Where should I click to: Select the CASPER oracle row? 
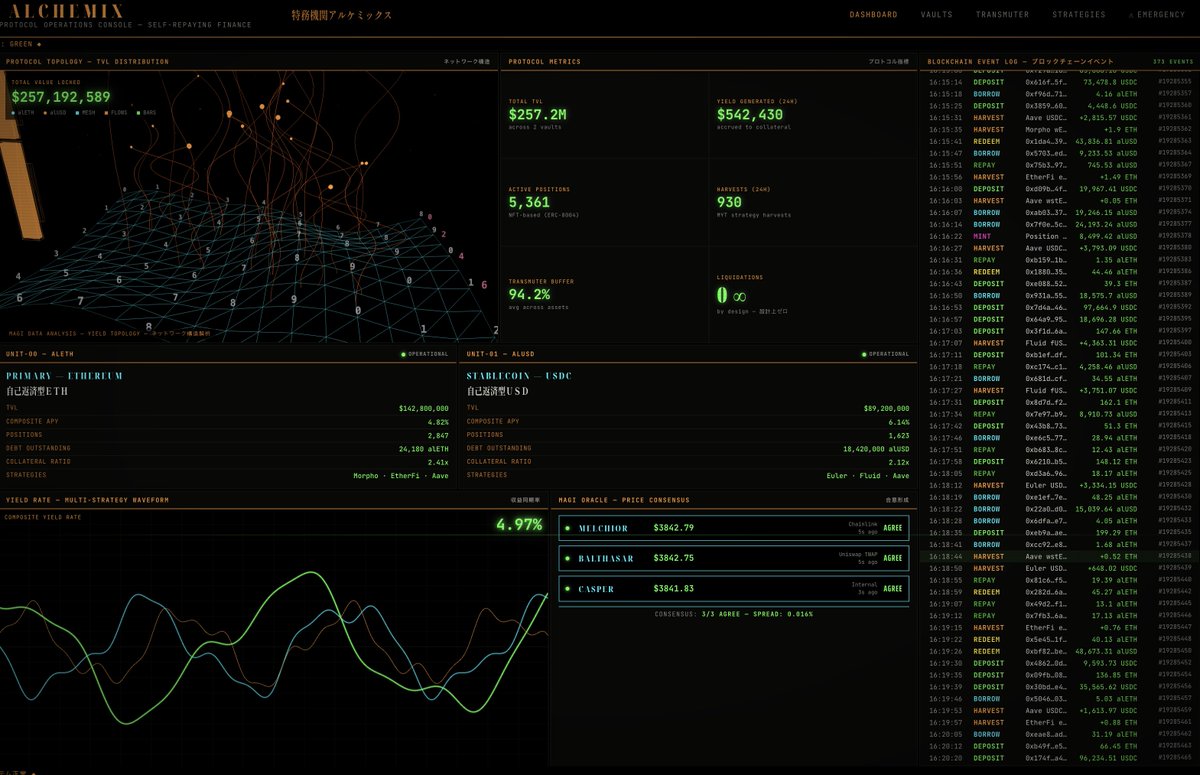[x=734, y=588]
